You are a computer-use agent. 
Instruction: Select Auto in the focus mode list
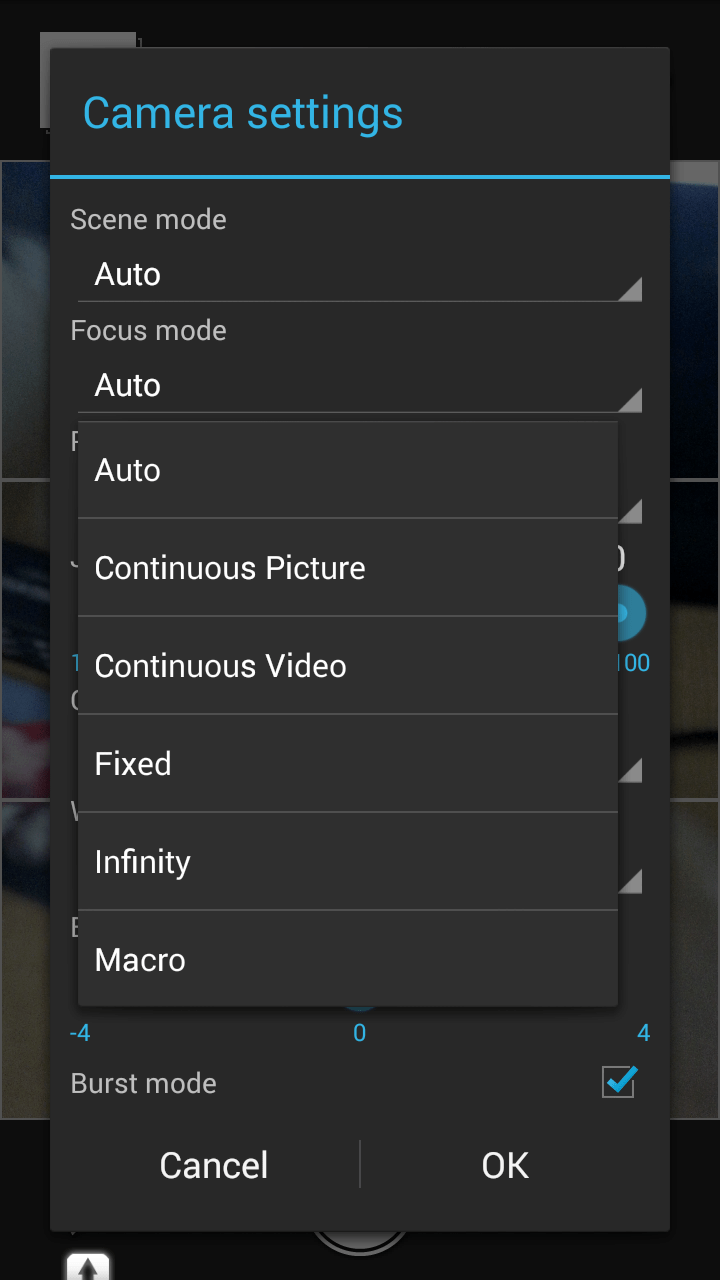pos(348,470)
